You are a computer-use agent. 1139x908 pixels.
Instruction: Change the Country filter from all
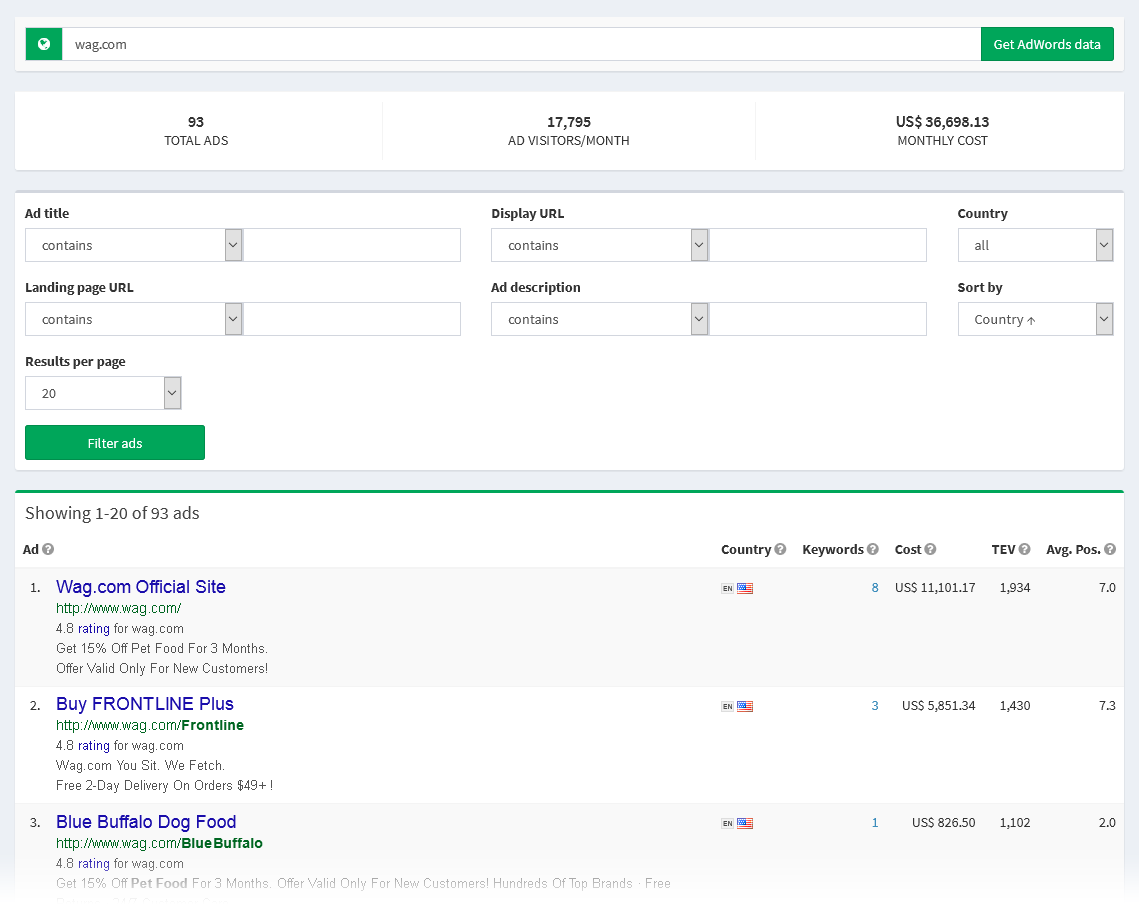pos(1035,245)
